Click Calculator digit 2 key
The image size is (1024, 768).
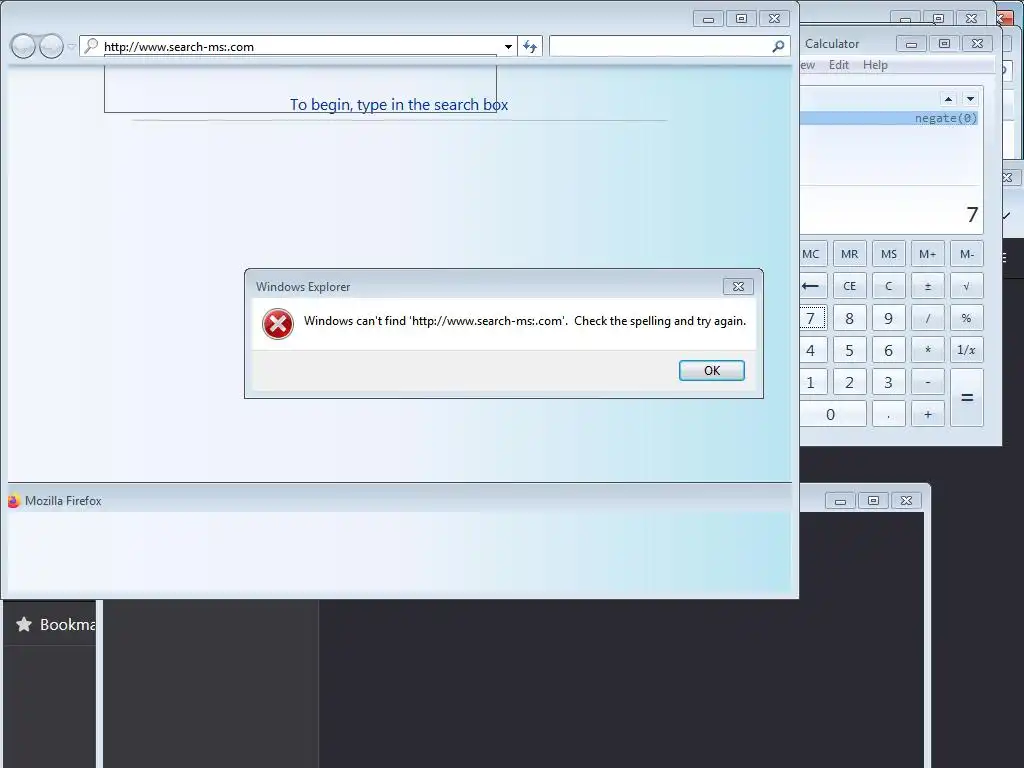850,382
